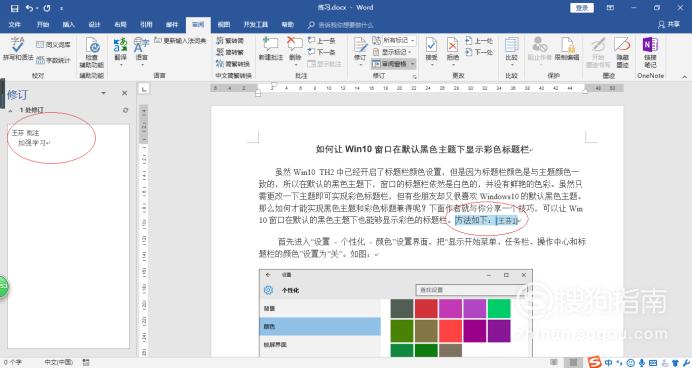The image size is (692, 368).
Task: Click 检查辅助功能 accessibility checker
Action: click(92, 53)
